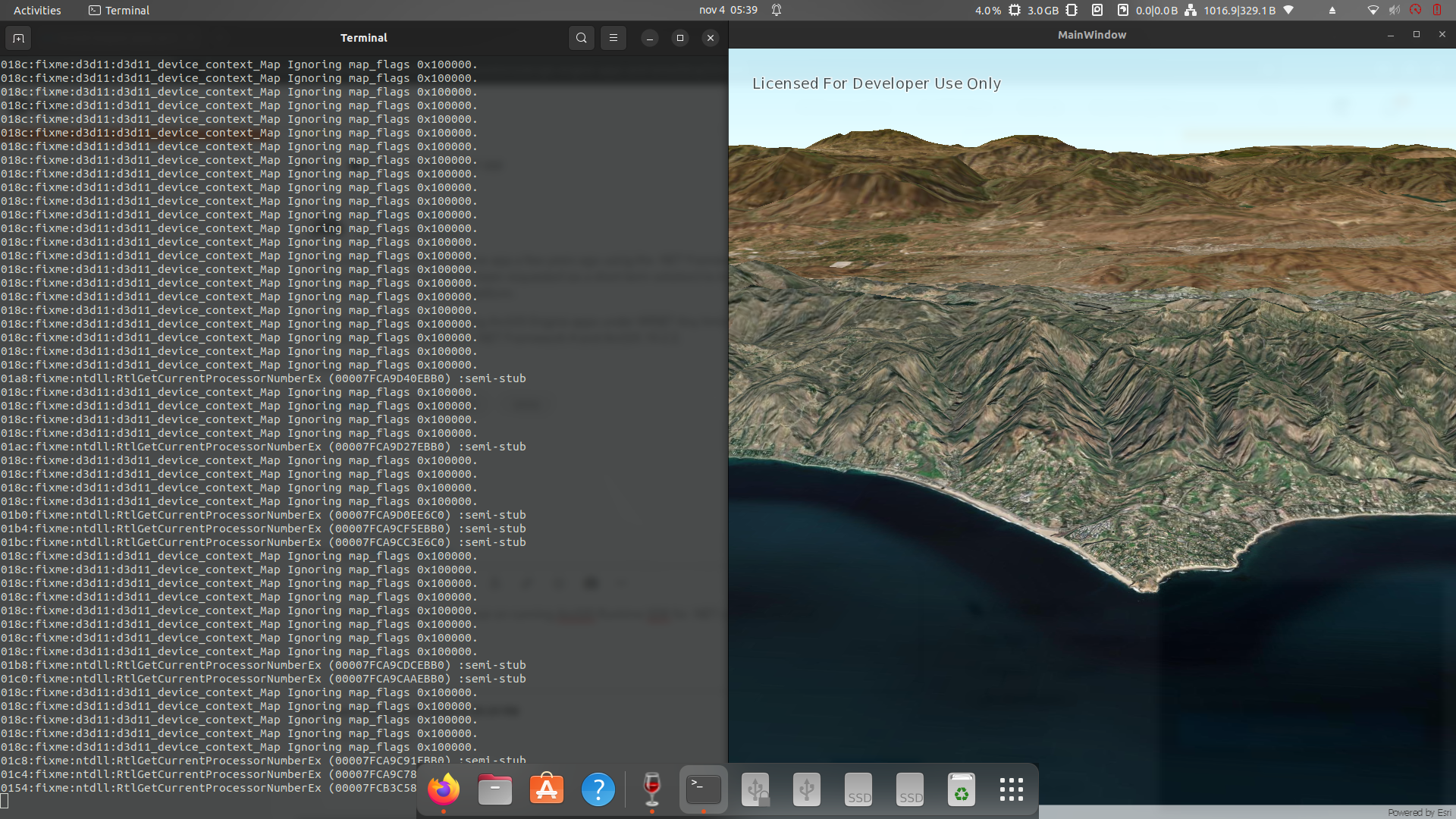Click the clock showing nov 4 05:39

728,10
